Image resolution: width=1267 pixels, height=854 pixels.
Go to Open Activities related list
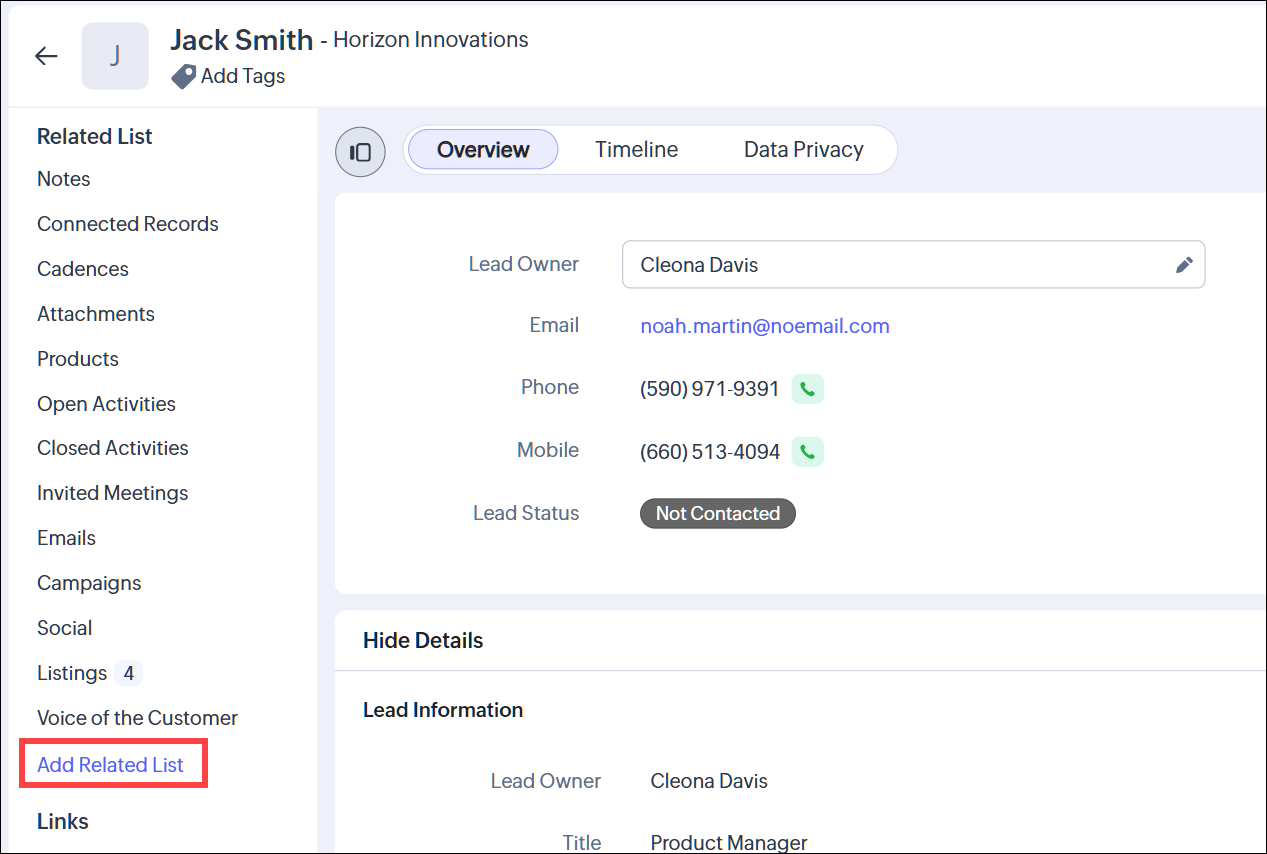pos(106,404)
